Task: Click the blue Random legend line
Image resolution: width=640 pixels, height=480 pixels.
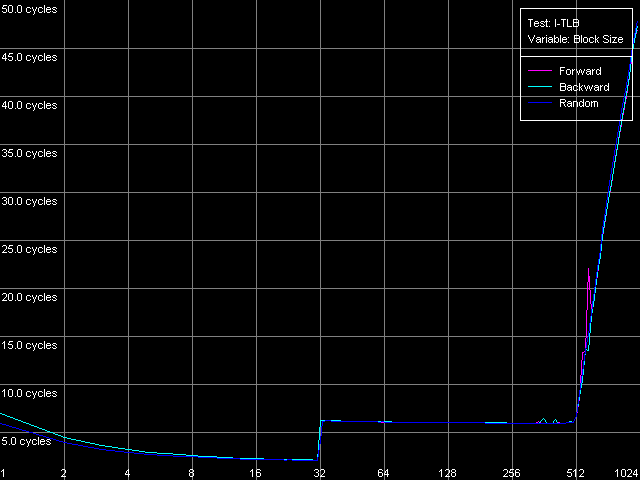Action: click(539, 103)
